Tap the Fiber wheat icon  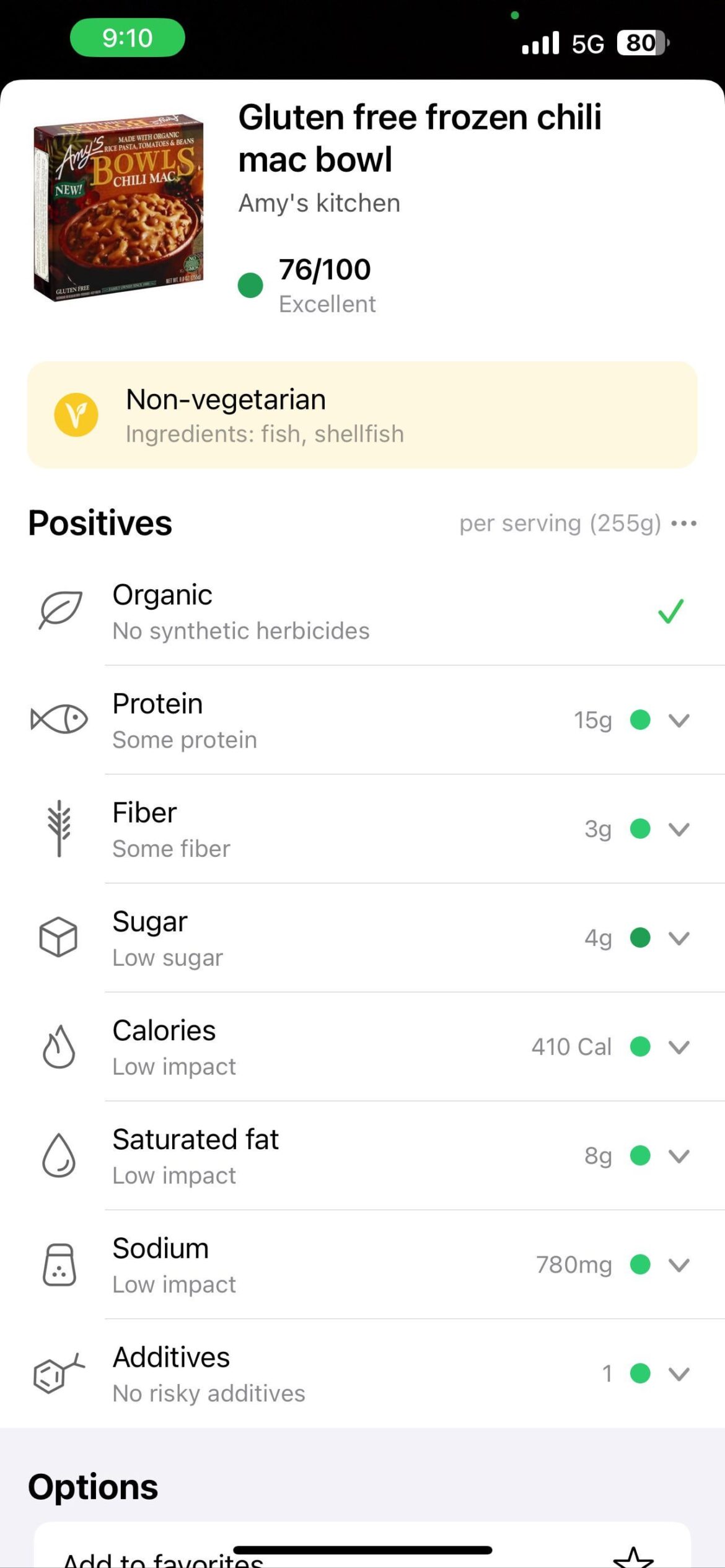point(59,828)
